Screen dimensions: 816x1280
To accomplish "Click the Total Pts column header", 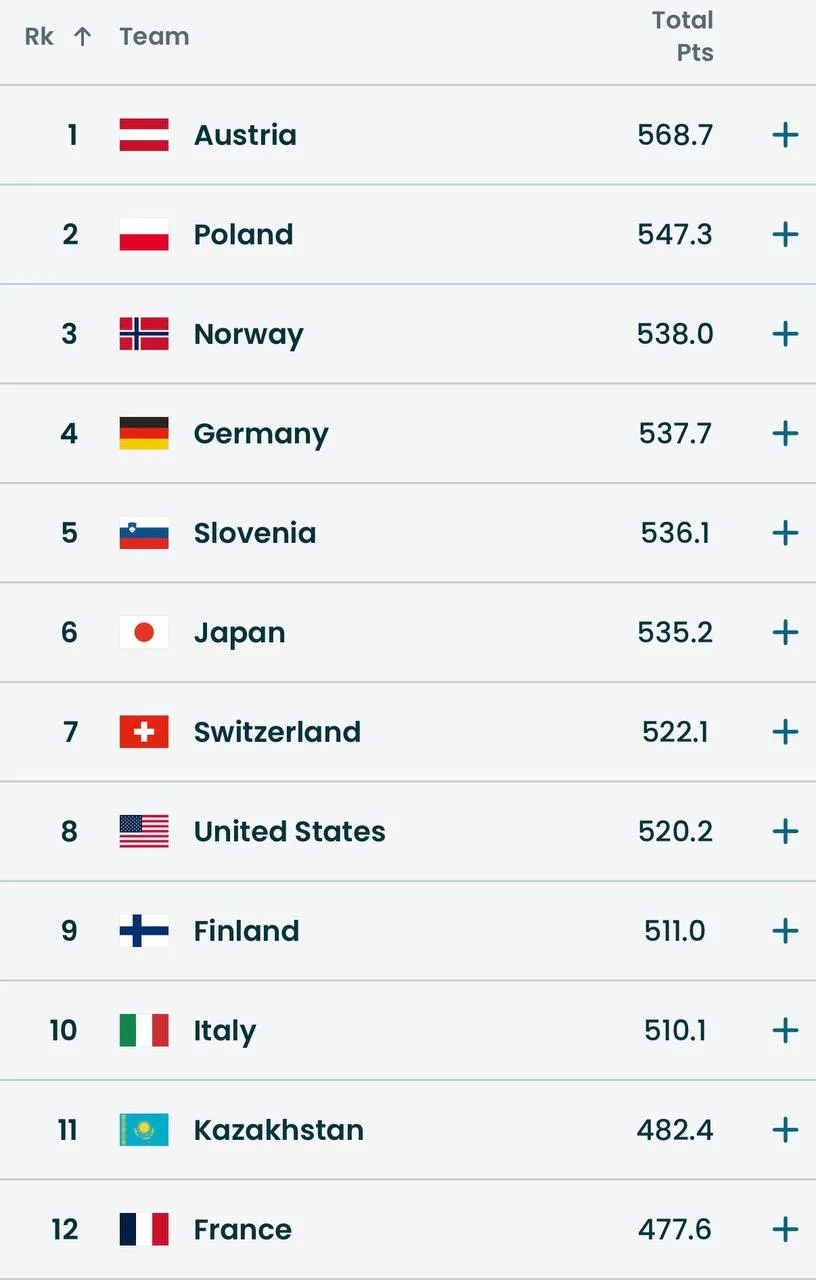I will [x=683, y=37].
